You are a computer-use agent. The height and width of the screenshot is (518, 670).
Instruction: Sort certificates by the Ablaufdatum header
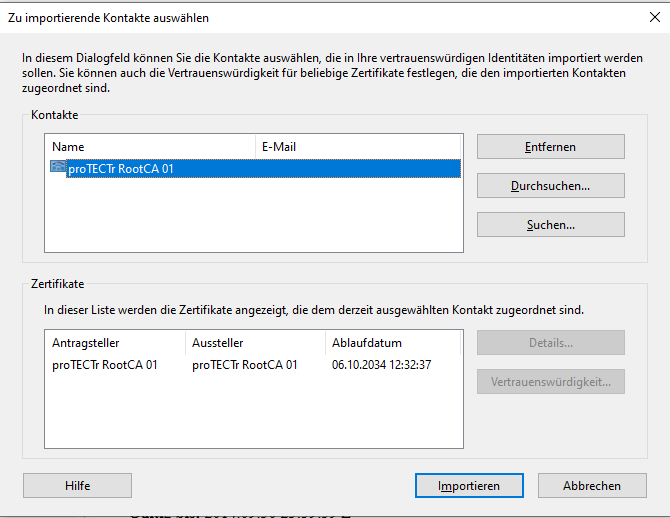(x=390, y=344)
